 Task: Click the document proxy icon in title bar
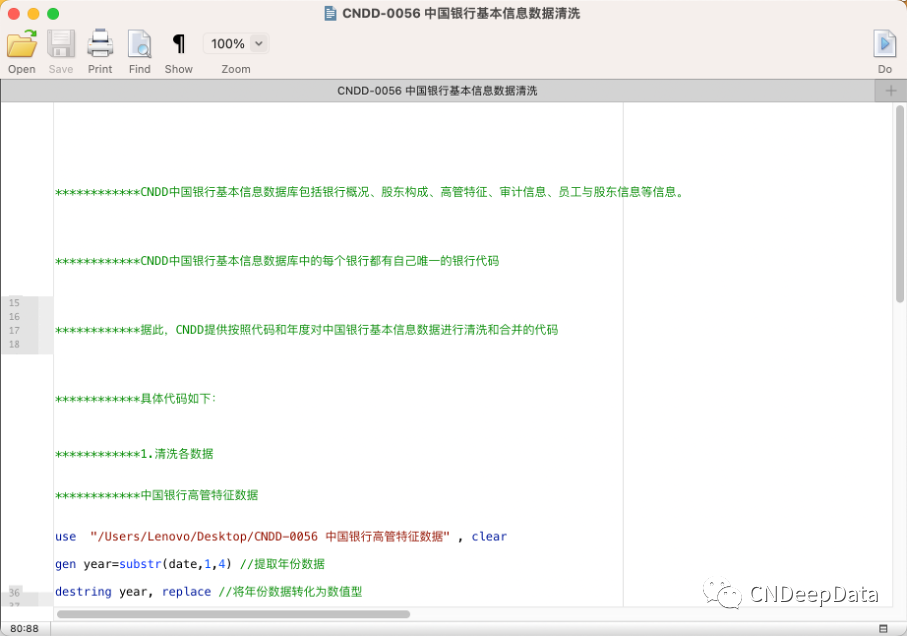point(330,13)
